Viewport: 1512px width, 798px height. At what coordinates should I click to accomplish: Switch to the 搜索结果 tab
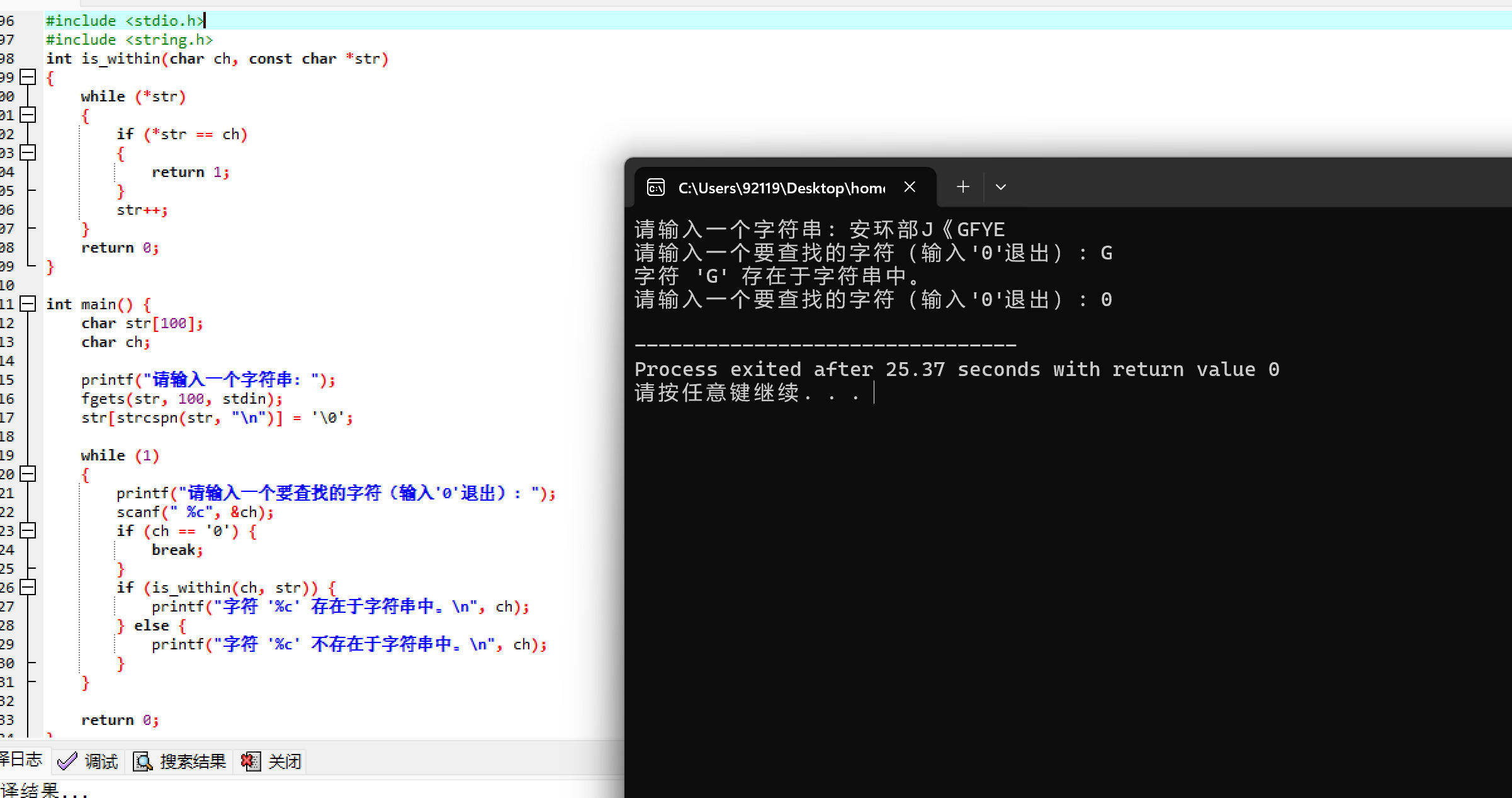[x=193, y=762]
